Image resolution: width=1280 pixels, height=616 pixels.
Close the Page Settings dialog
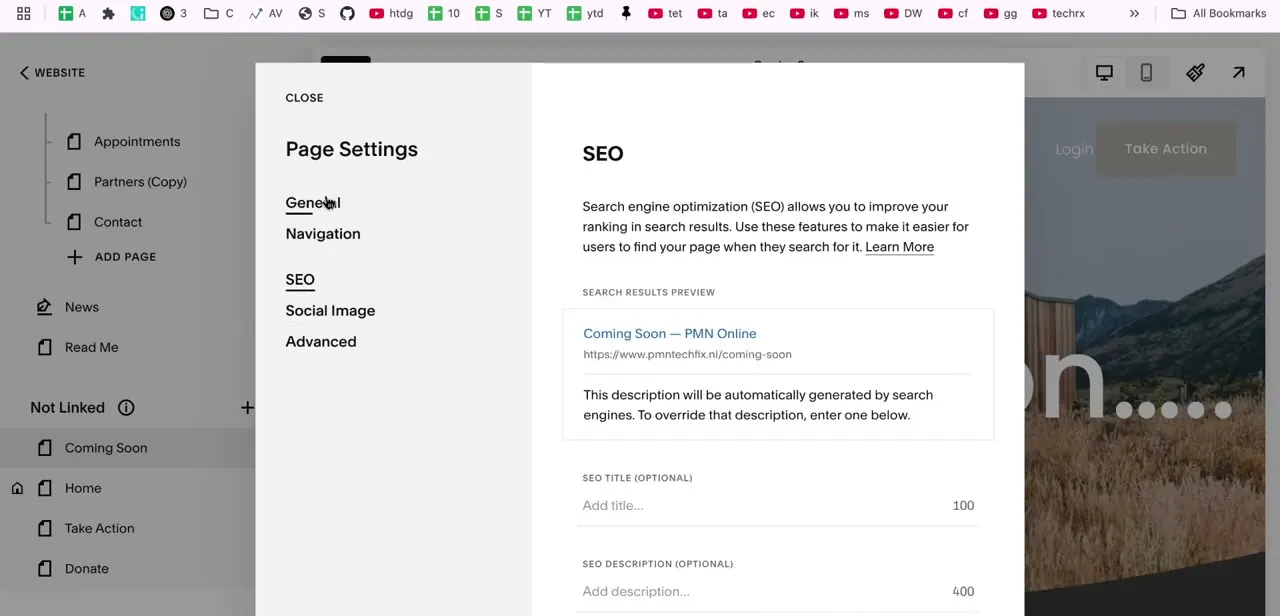(304, 97)
